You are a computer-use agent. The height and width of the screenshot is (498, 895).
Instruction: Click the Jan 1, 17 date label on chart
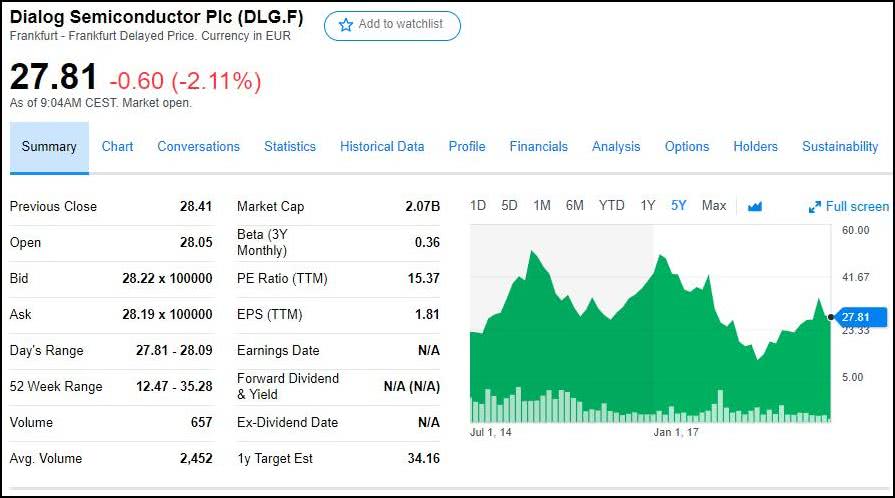(676, 432)
